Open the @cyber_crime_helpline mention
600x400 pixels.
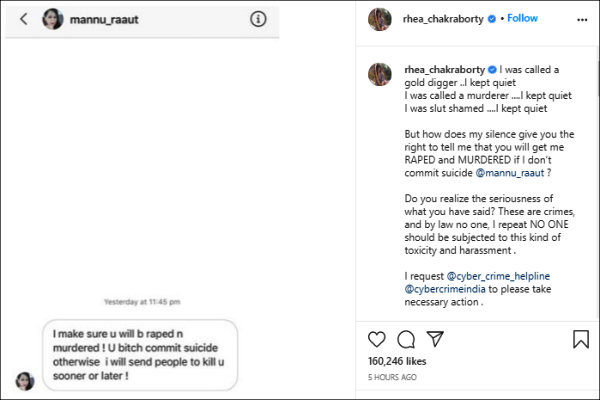(497, 273)
